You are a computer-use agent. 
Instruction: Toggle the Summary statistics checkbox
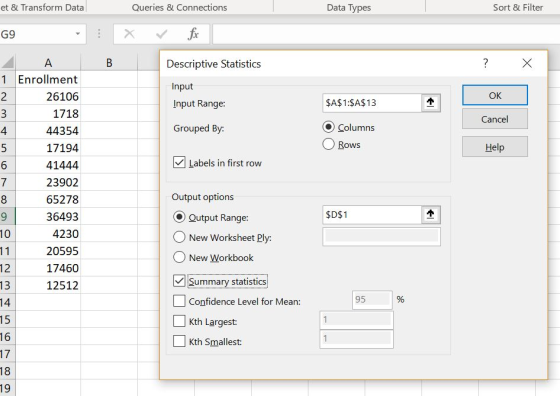click(179, 281)
